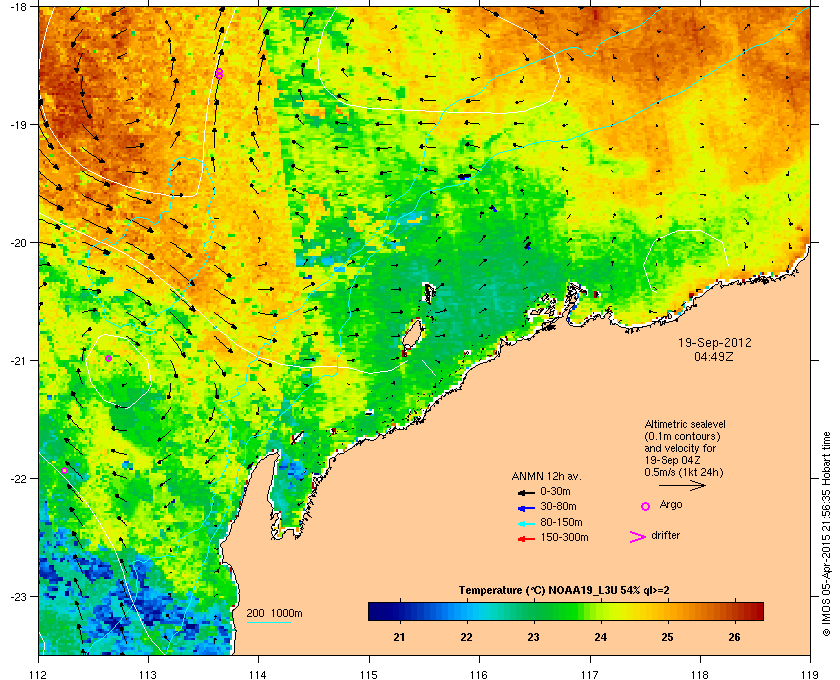Image resolution: width=840 pixels, height=680 pixels.
Task: Click the blue 30-80m arrow legend symbol
Action: 526,507
